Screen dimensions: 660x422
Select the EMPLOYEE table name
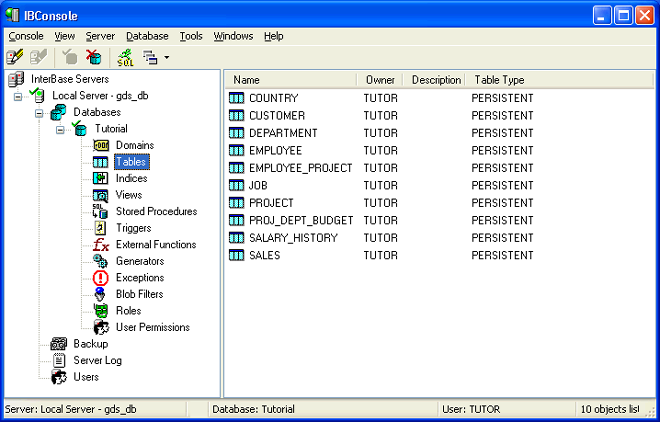275,151
